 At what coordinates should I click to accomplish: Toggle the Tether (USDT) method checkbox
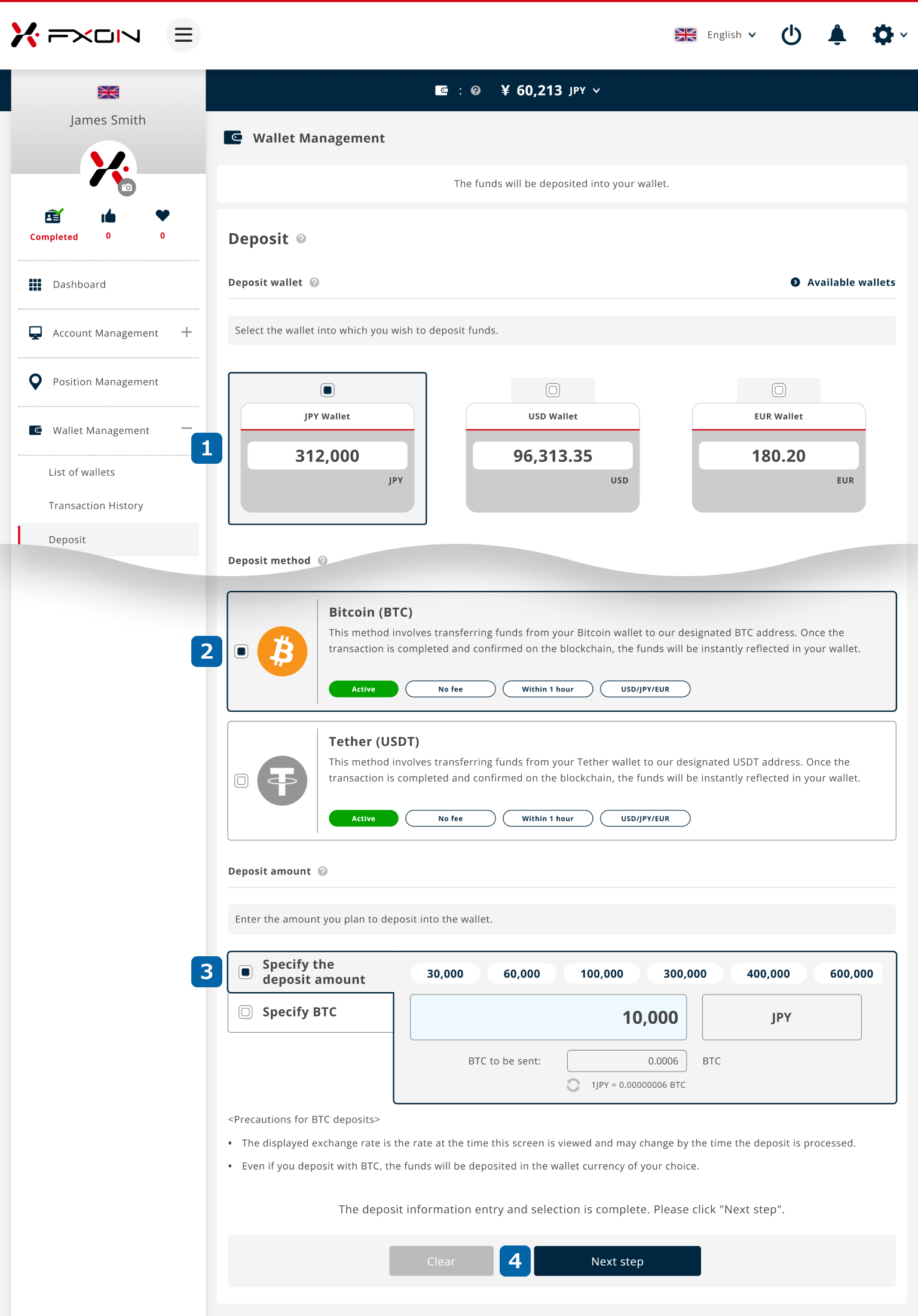[241, 781]
